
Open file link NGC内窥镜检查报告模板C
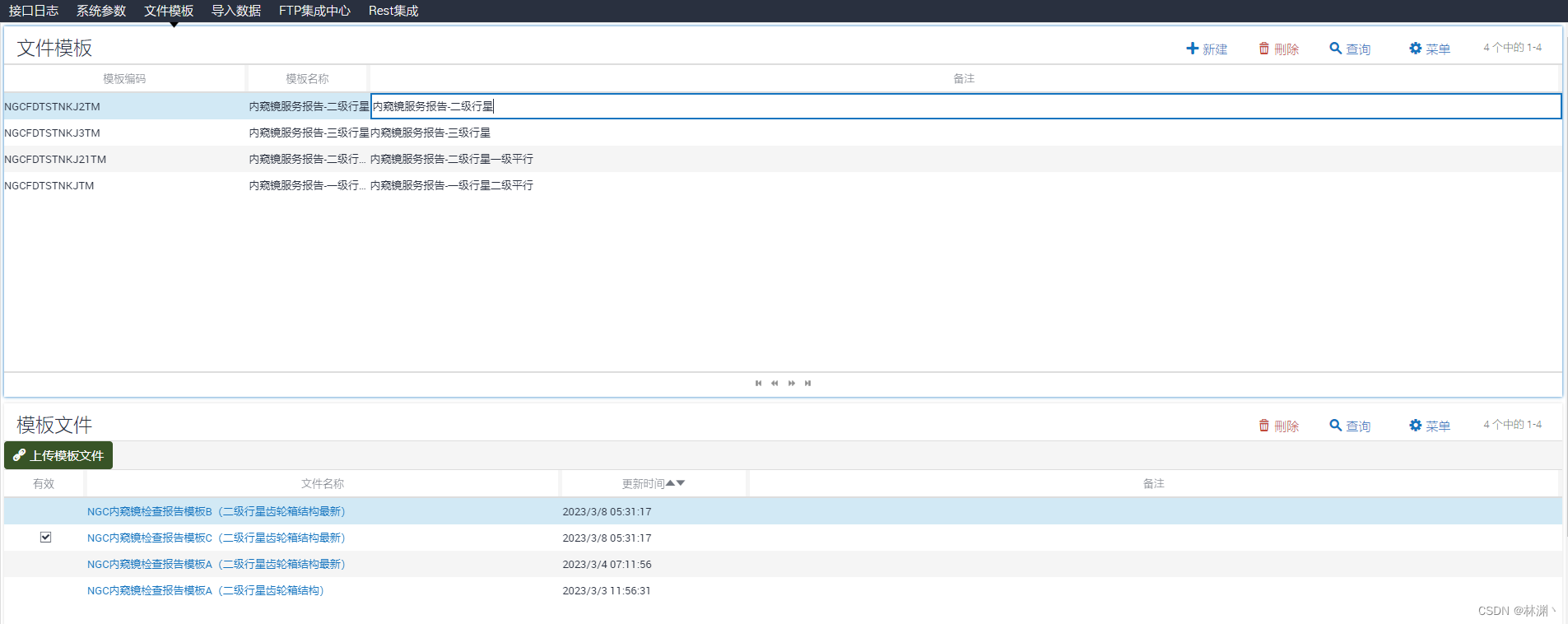pos(216,538)
